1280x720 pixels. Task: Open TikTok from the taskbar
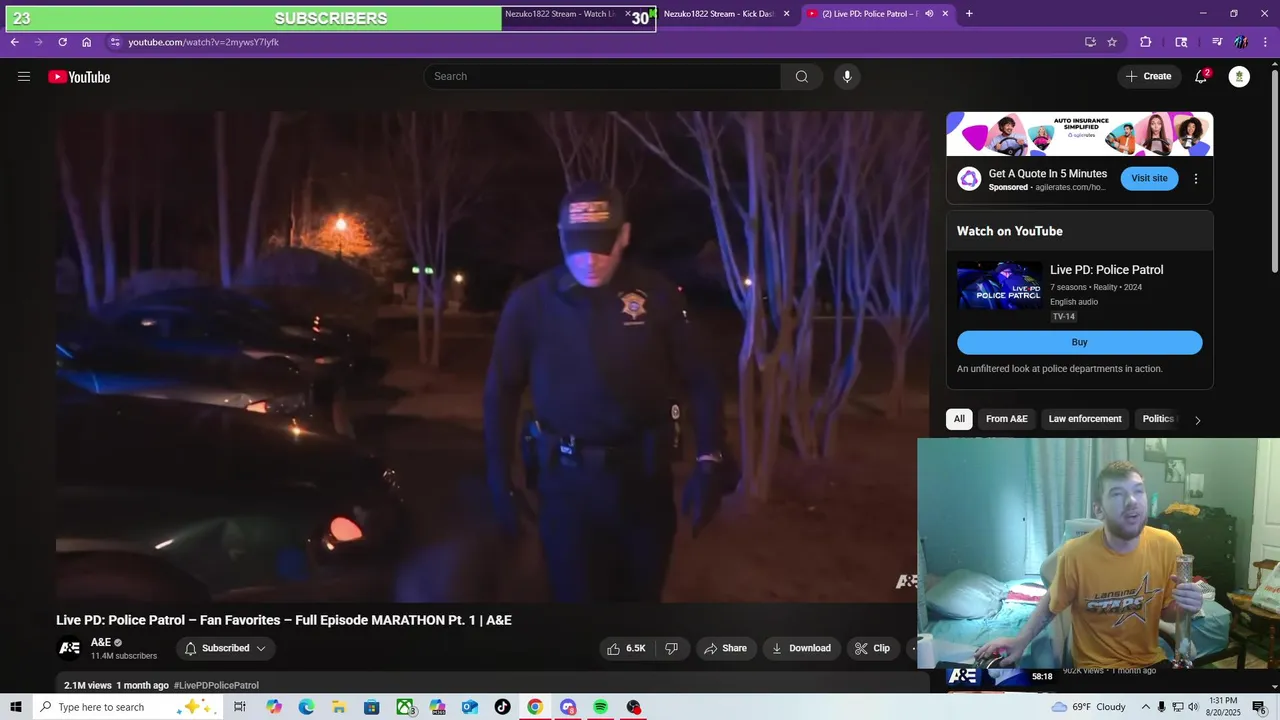coord(502,707)
